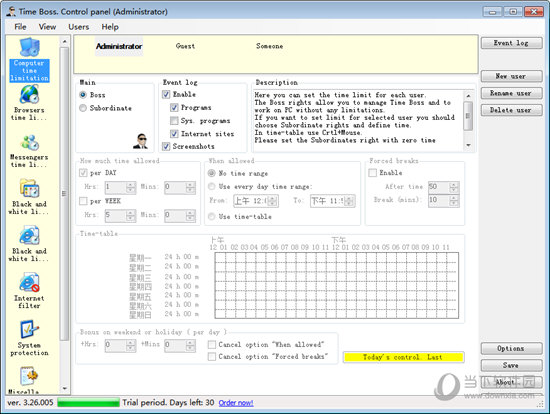Click the per DAY Hrs input field
The width and height of the screenshot is (550, 414).
(116, 187)
